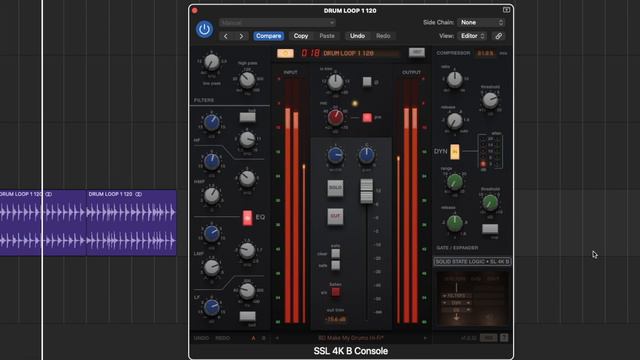Toggle the solo safe button
This screenshot has width=640, height=360.
[335, 266]
